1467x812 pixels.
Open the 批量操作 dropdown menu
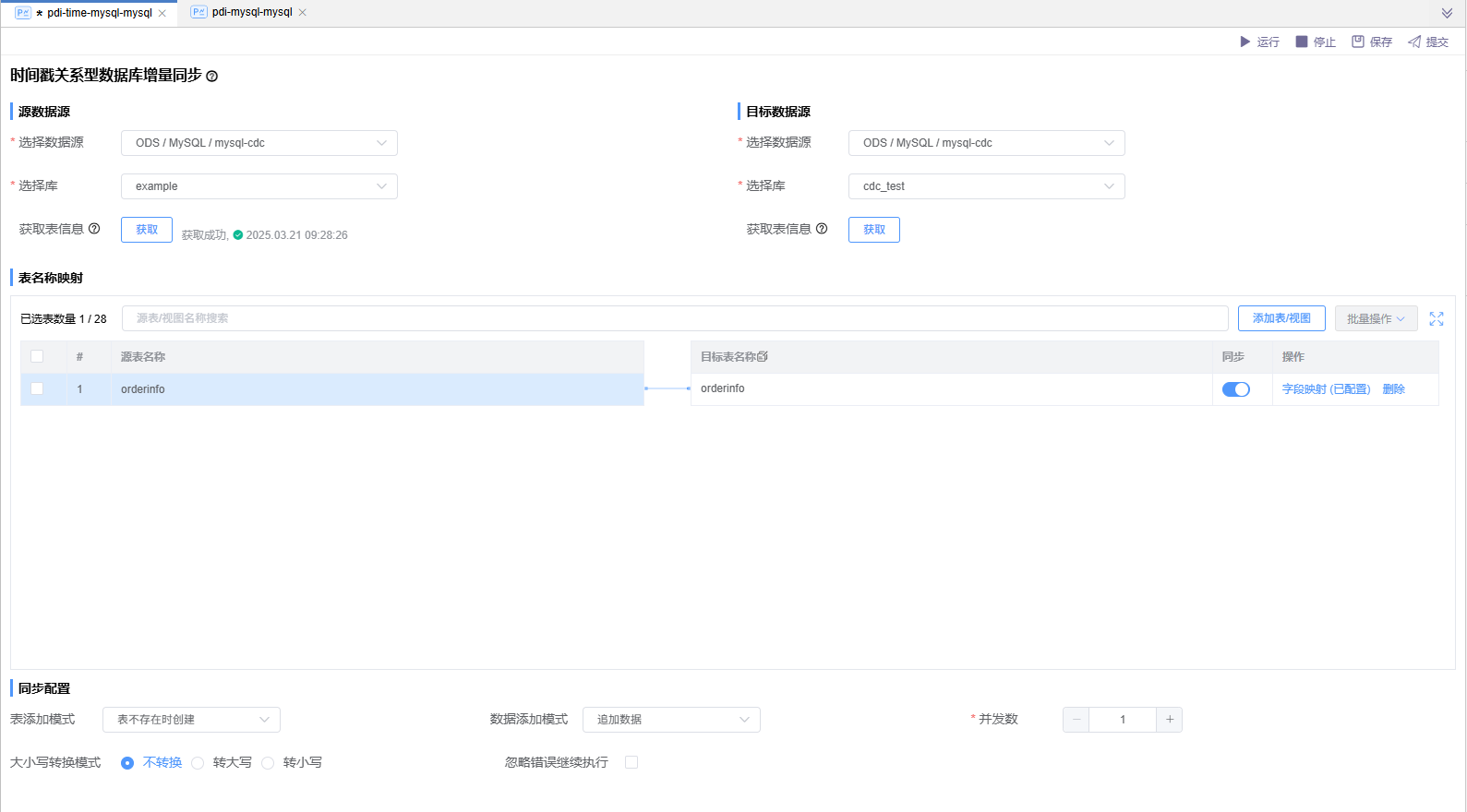click(x=1376, y=318)
